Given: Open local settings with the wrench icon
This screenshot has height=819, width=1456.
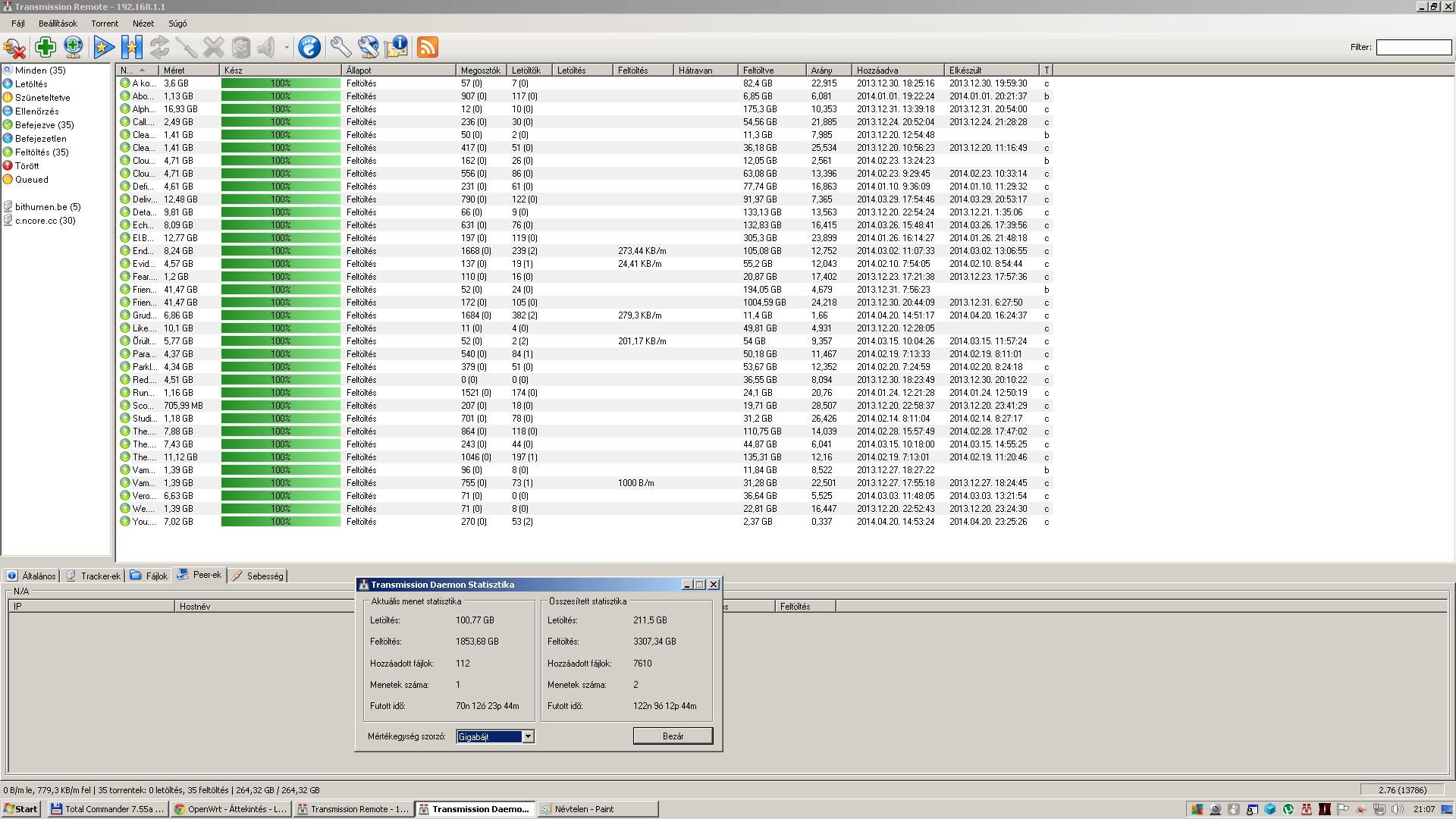Looking at the screenshot, I should [340, 48].
